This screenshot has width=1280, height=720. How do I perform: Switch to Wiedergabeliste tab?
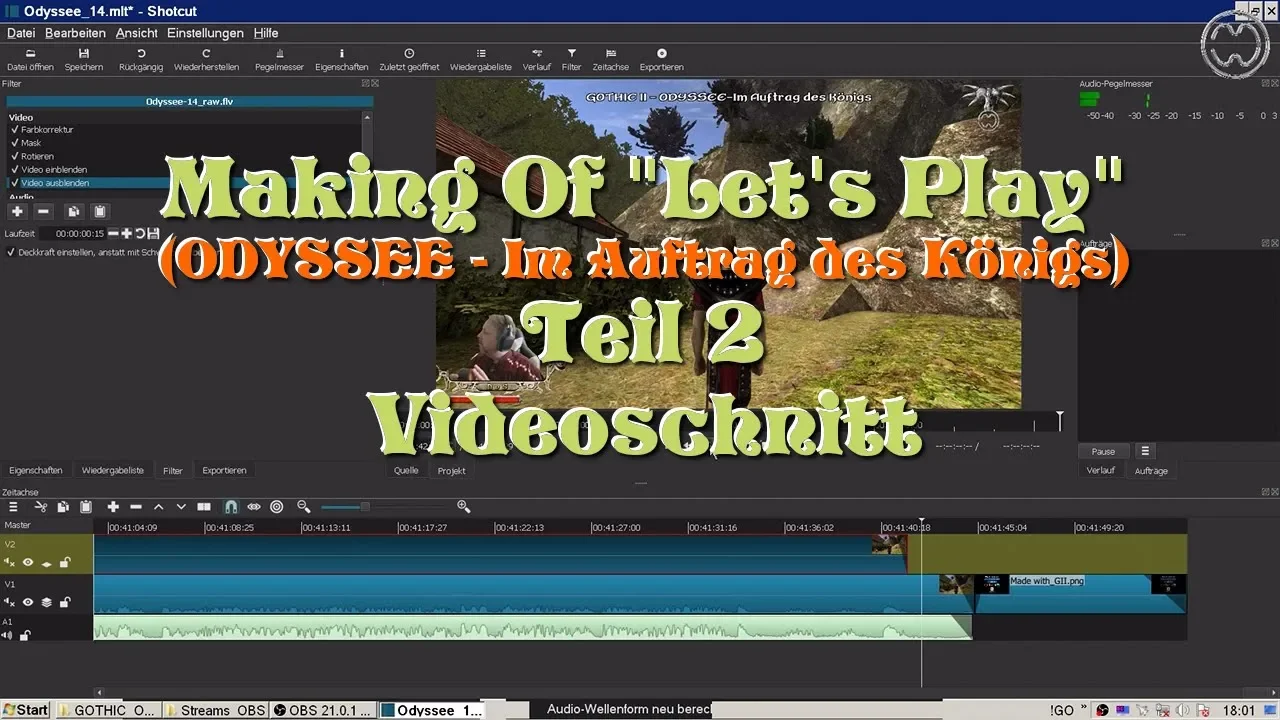pyautogui.click(x=113, y=470)
